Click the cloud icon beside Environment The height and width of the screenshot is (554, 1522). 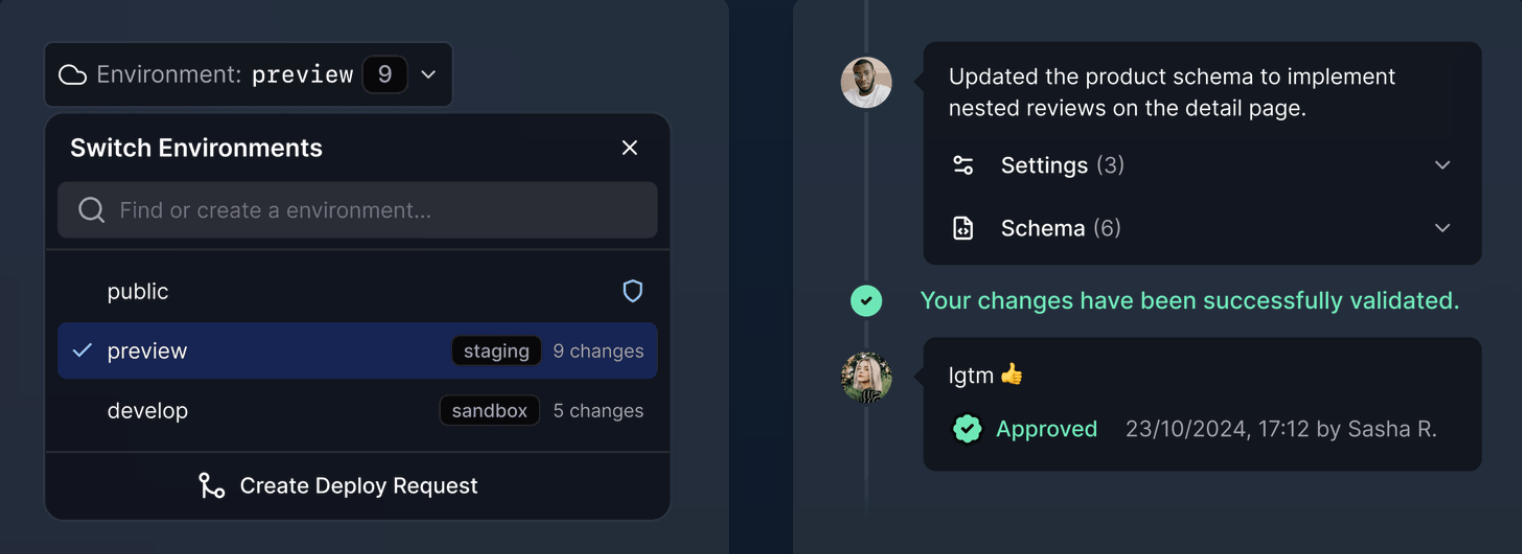pos(72,75)
